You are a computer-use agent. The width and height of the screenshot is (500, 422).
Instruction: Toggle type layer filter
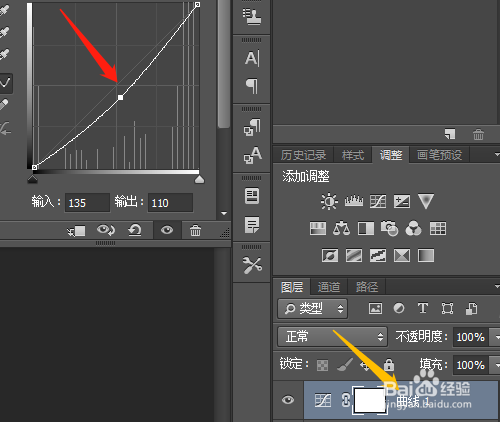point(423,308)
